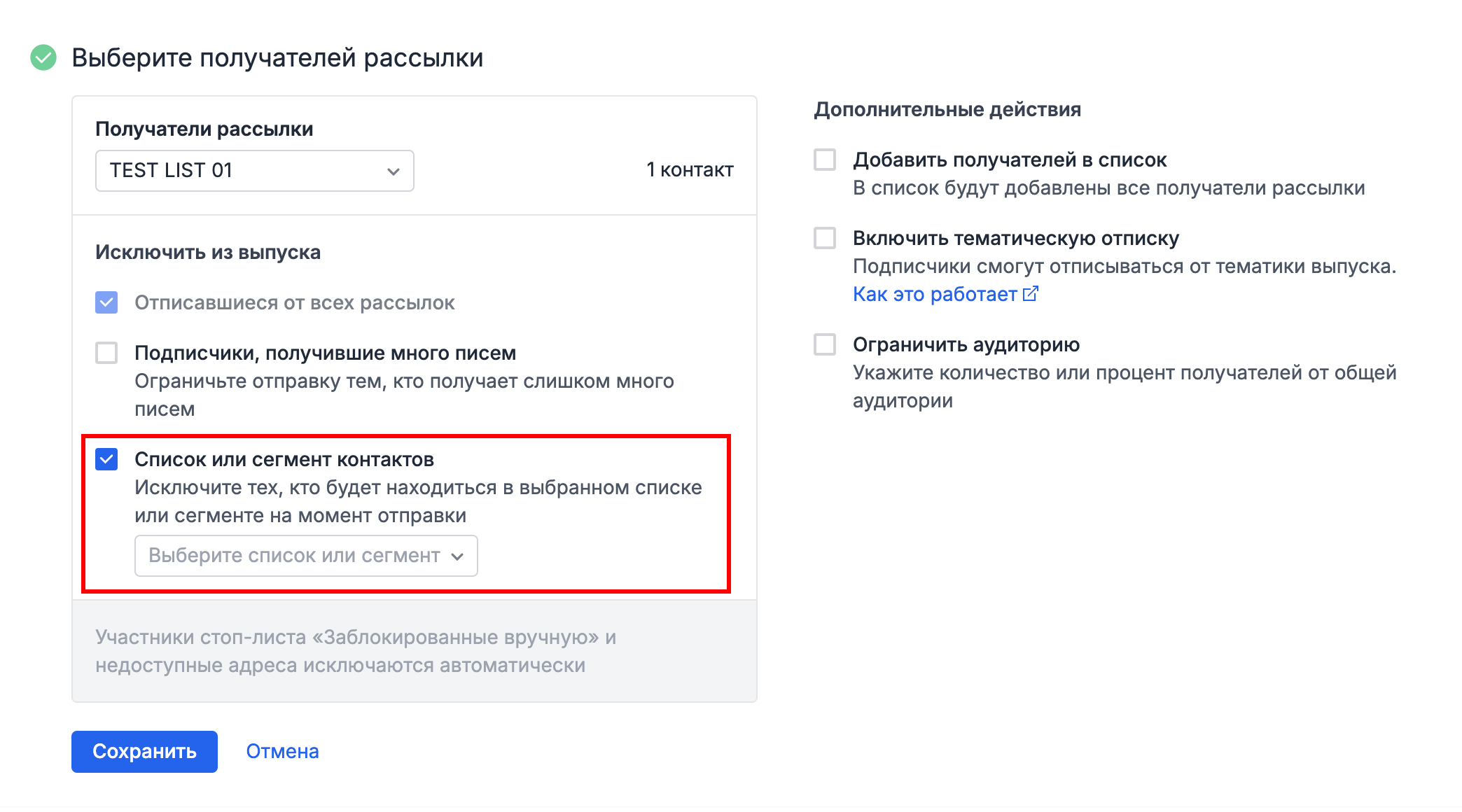Open the «TEST LIST 01» recipients dropdown

[x=254, y=170]
